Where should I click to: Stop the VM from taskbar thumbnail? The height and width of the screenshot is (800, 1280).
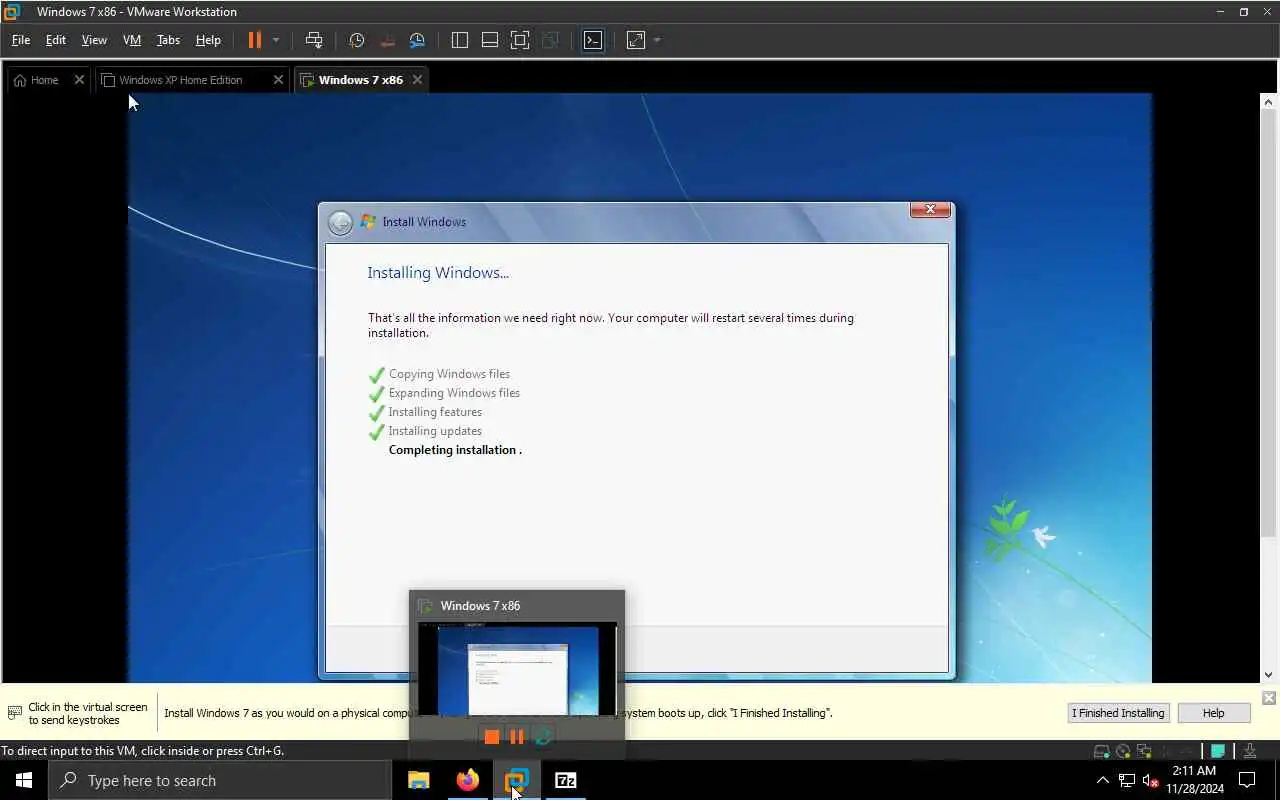[x=491, y=737]
